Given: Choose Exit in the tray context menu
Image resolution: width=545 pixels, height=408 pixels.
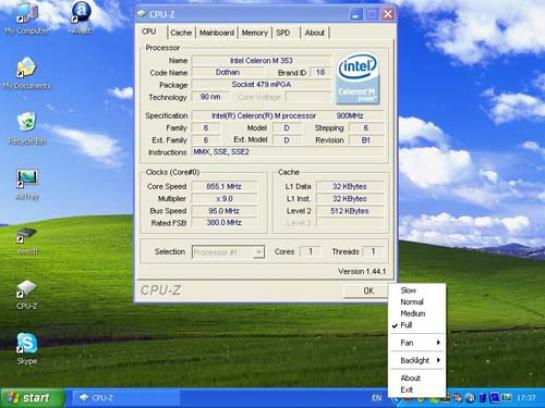Looking at the screenshot, I should point(417,390).
